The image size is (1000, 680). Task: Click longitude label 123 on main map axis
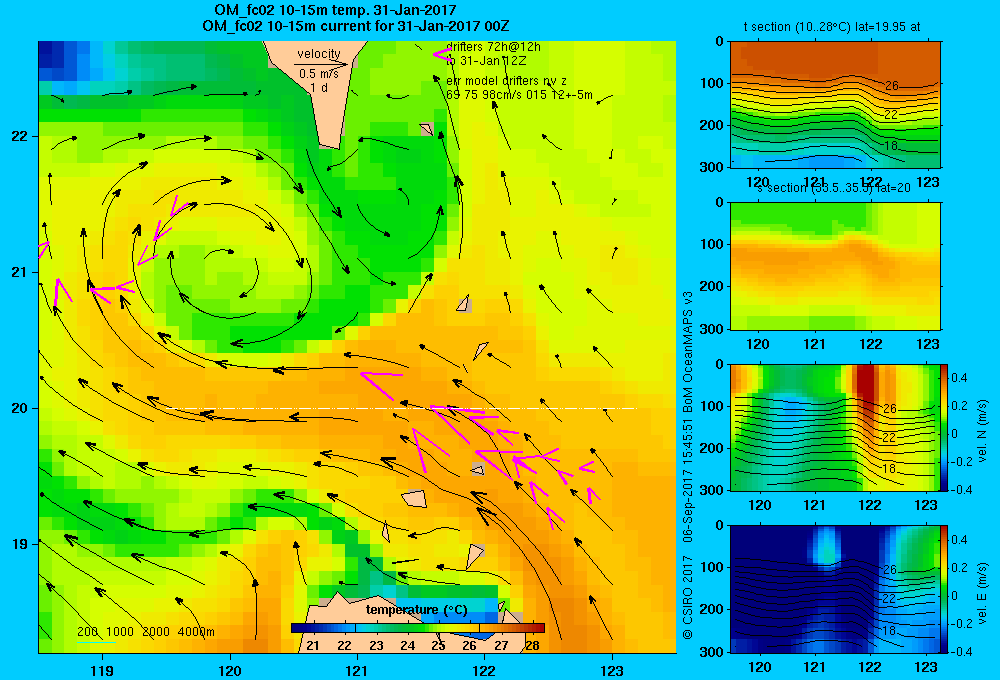[612, 670]
